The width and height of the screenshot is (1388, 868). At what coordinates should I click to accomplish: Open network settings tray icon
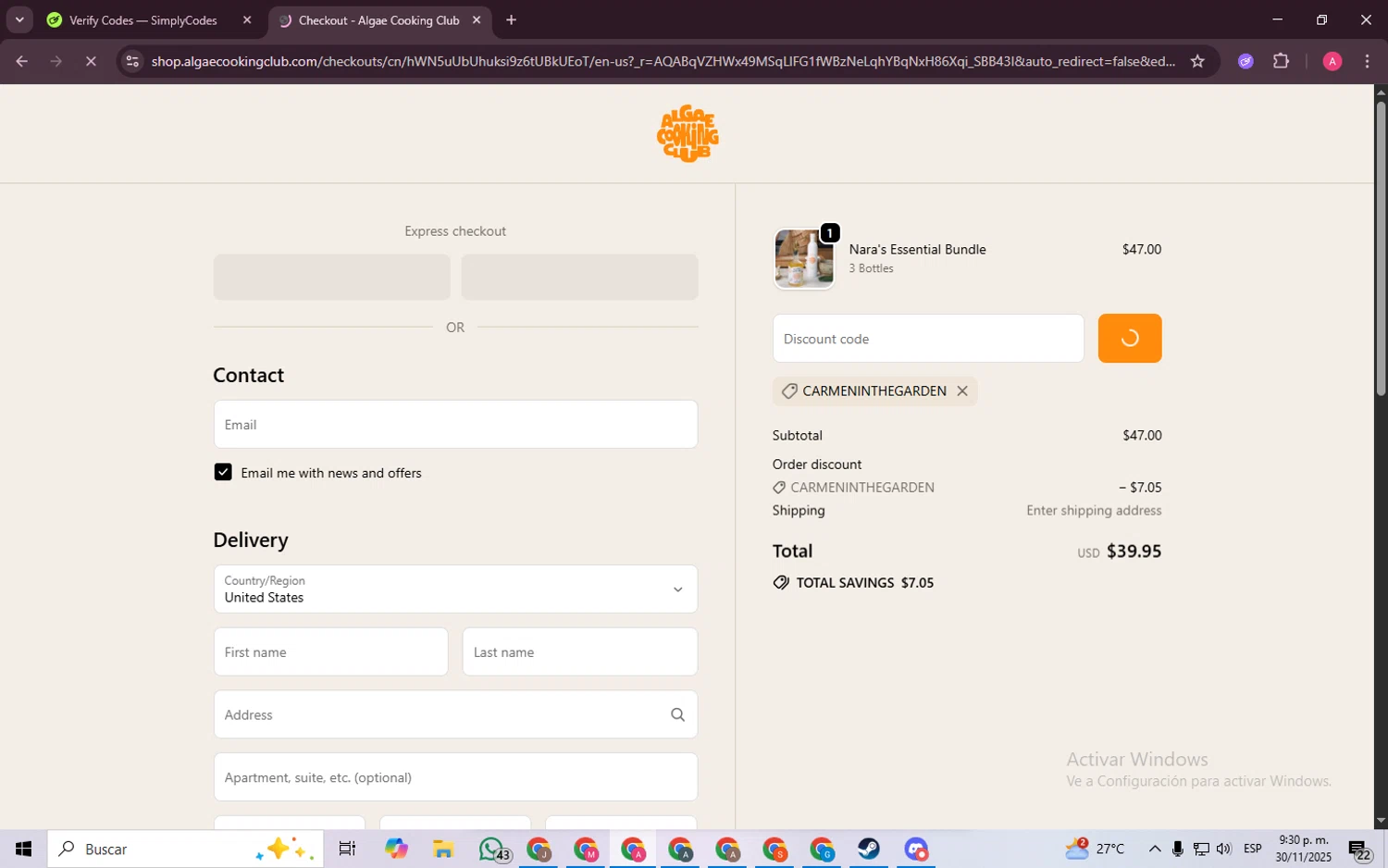(x=1200, y=849)
